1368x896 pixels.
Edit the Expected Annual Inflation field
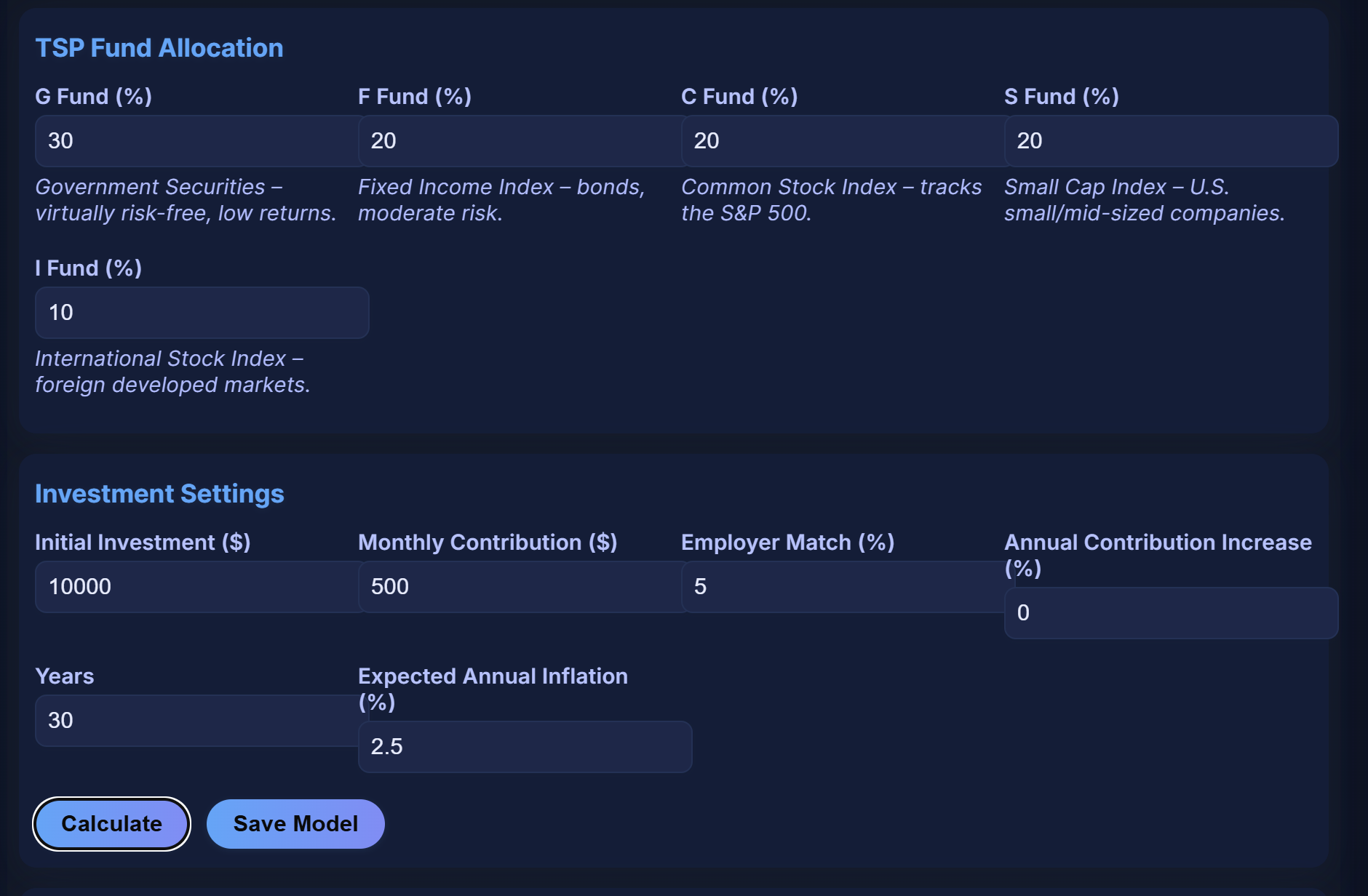point(524,747)
